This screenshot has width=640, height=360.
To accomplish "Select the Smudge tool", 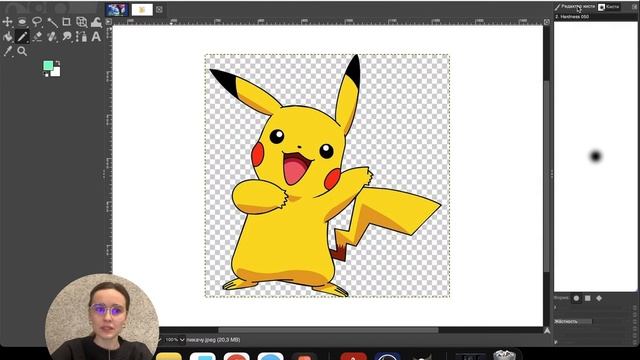I will pos(67,37).
